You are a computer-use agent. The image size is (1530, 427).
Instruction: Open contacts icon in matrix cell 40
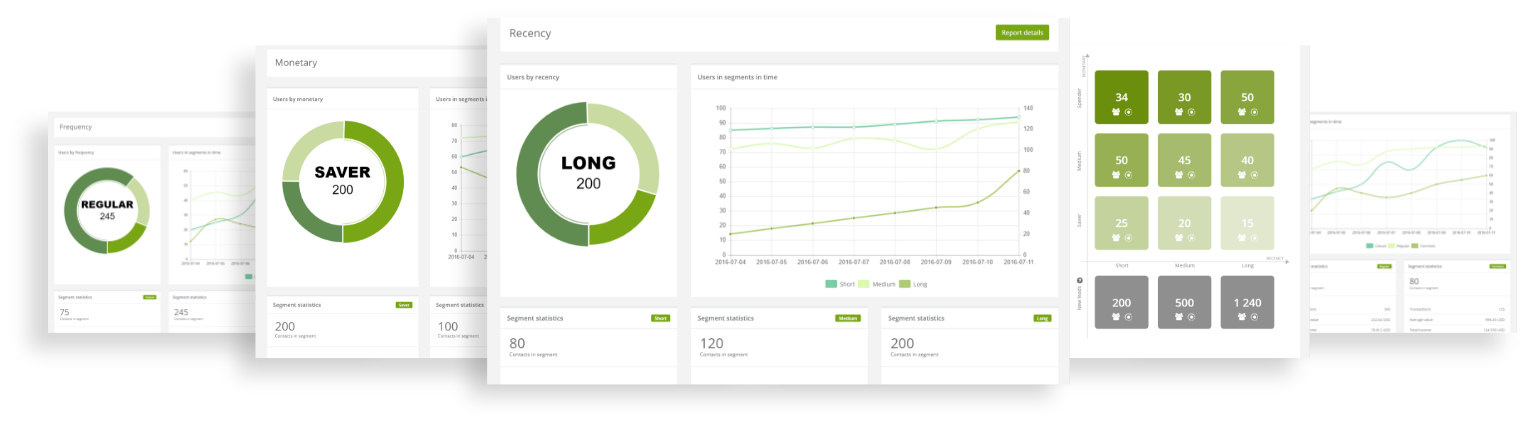(x=1242, y=176)
